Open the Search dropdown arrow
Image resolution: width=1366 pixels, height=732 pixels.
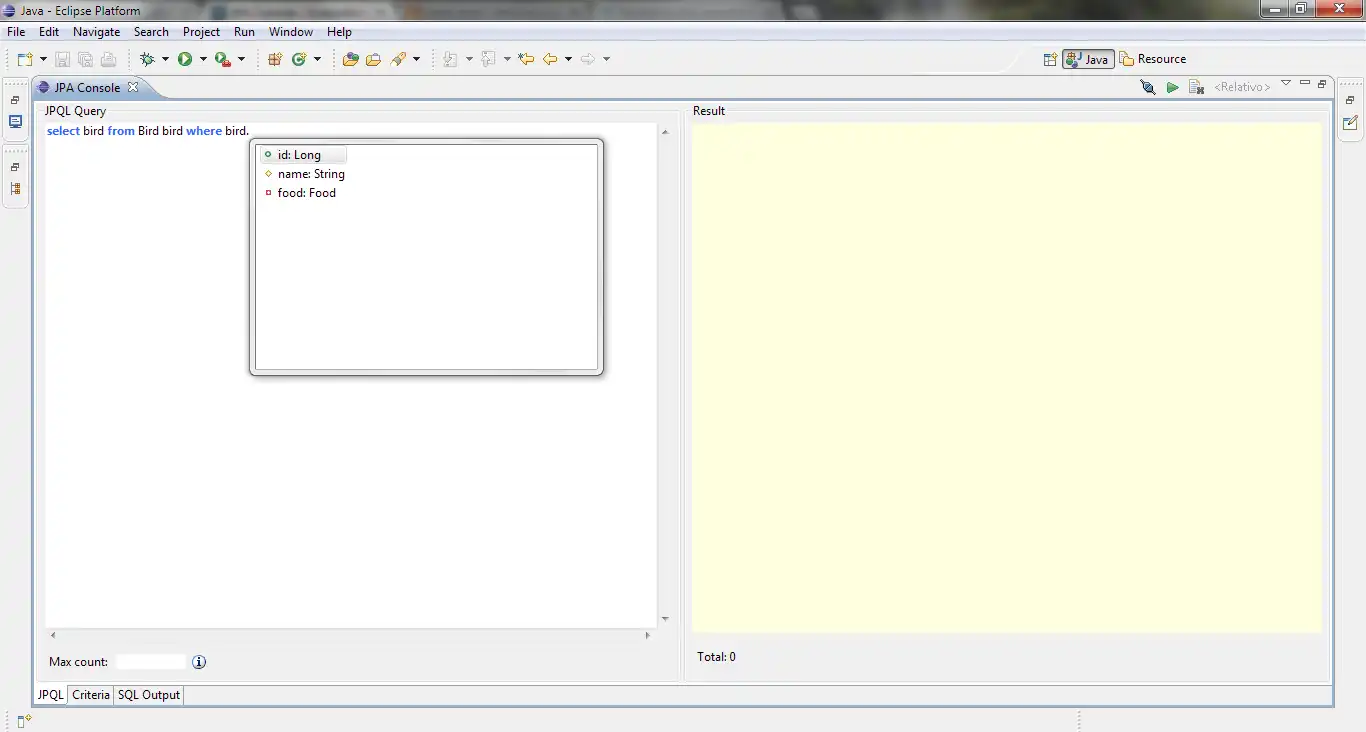pos(417,59)
